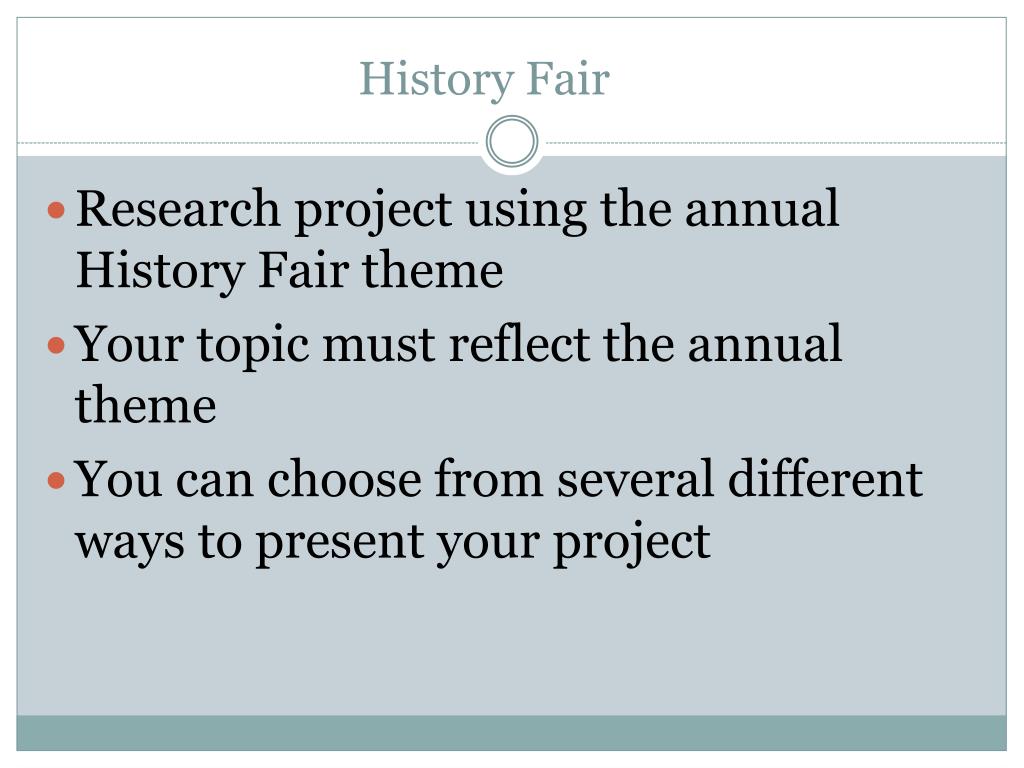This screenshot has height=768, width=1024.
Task: Click the dashed divider line right of circle
Action: pos(775,142)
